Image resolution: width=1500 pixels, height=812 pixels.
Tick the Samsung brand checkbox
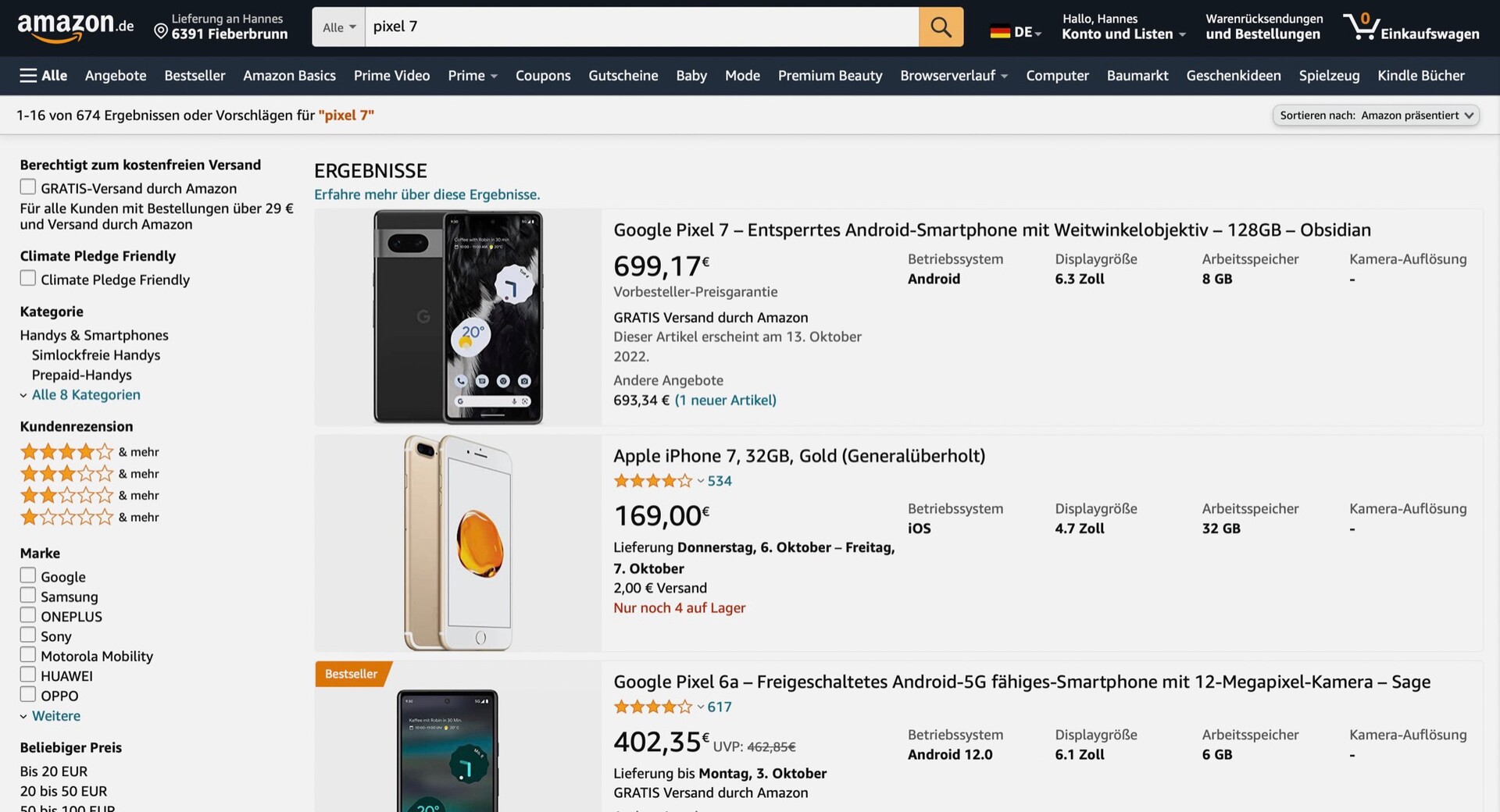(28, 596)
